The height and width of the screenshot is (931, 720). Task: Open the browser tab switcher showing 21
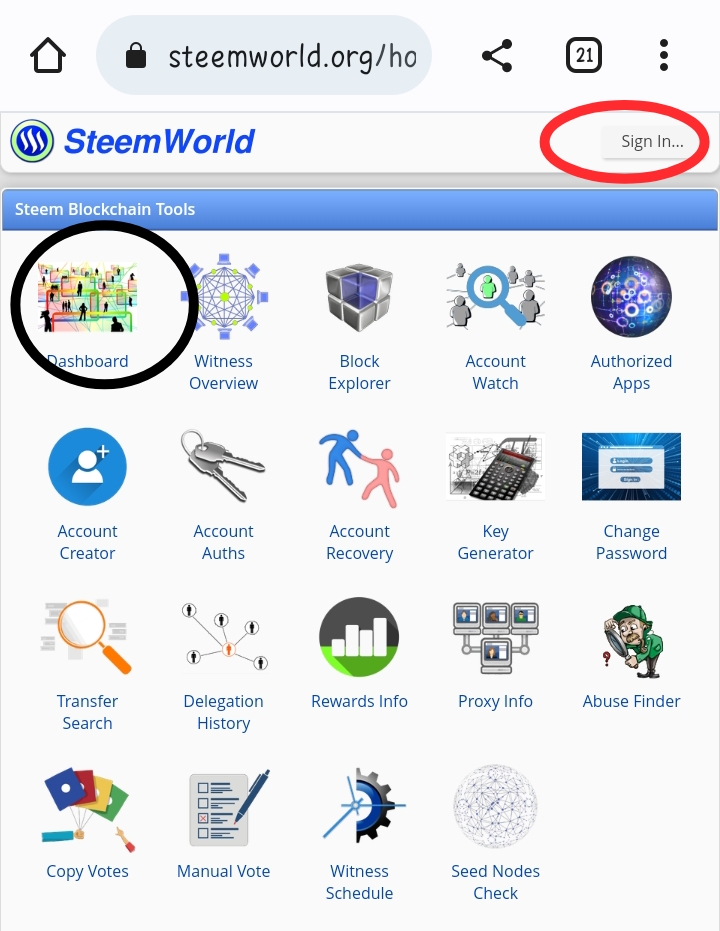(x=584, y=55)
